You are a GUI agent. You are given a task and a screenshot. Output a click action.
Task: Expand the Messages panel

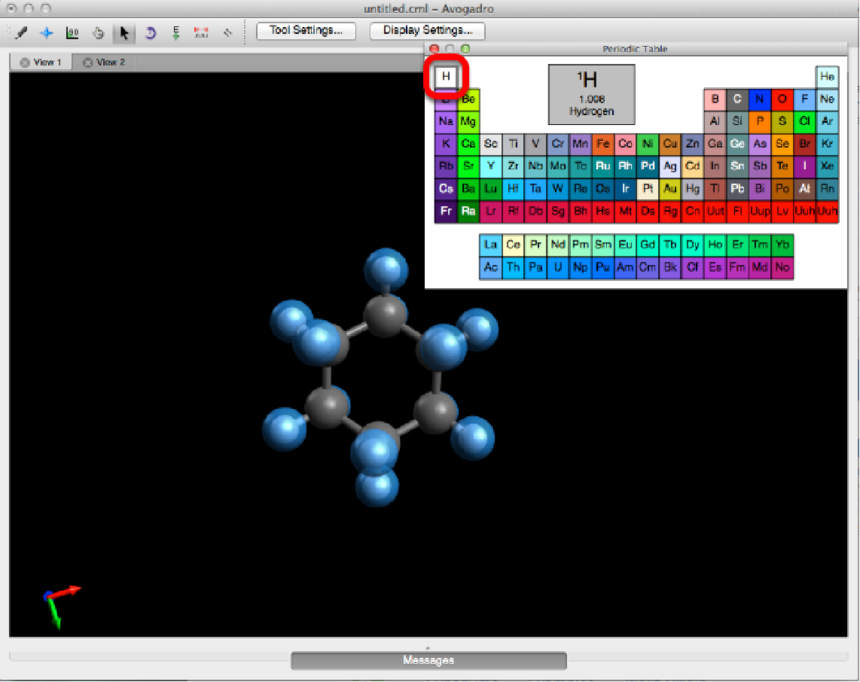pos(428,660)
